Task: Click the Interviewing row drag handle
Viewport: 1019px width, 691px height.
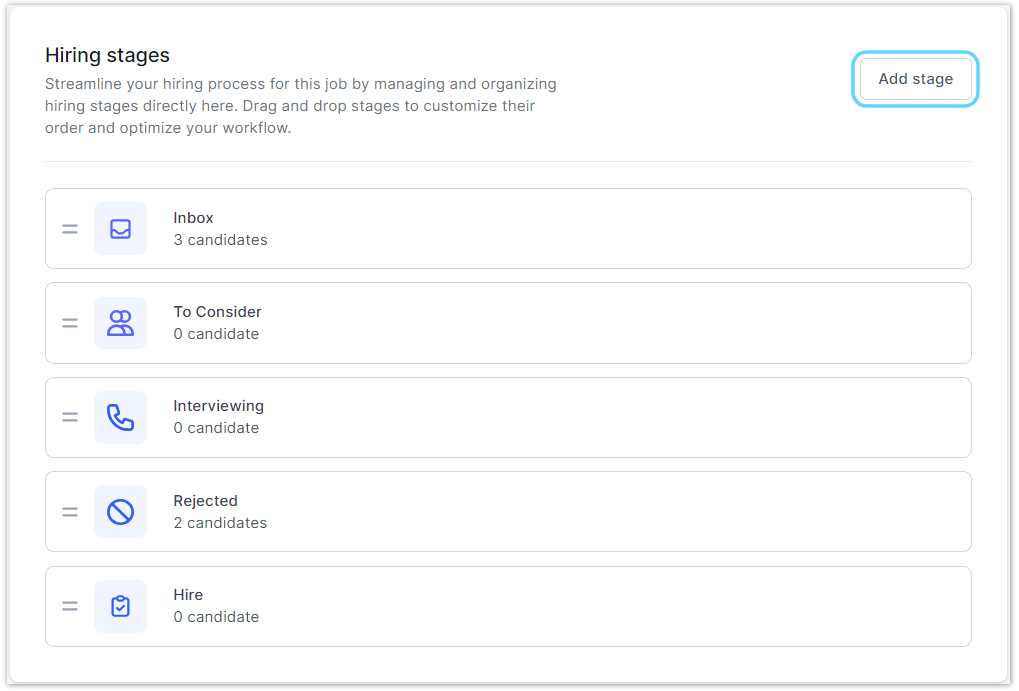Action: click(x=70, y=417)
